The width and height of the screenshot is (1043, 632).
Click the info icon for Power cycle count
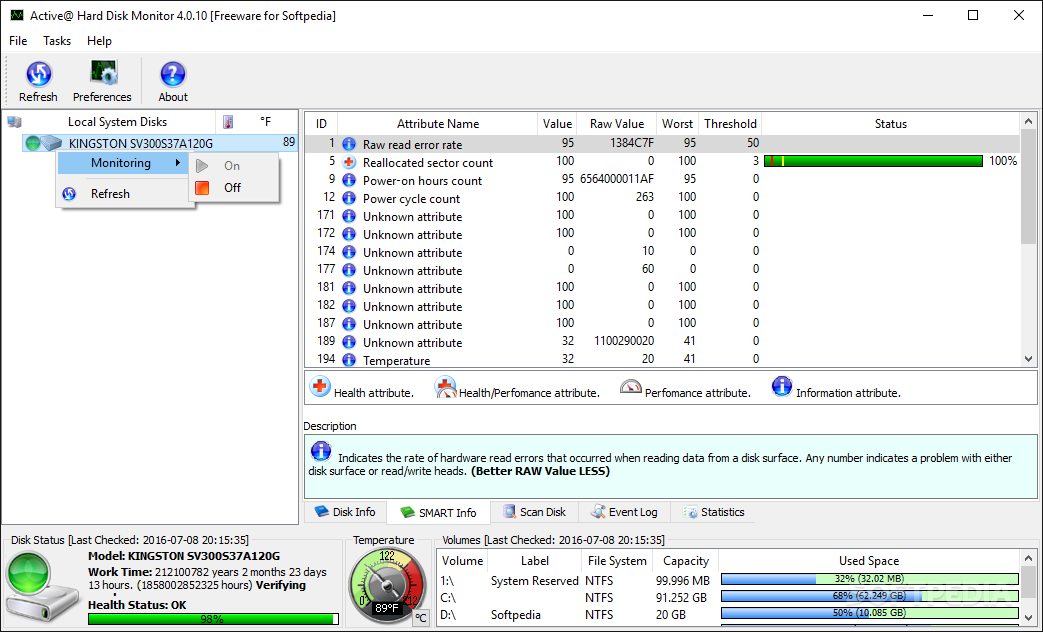click(x=349, y=198)
